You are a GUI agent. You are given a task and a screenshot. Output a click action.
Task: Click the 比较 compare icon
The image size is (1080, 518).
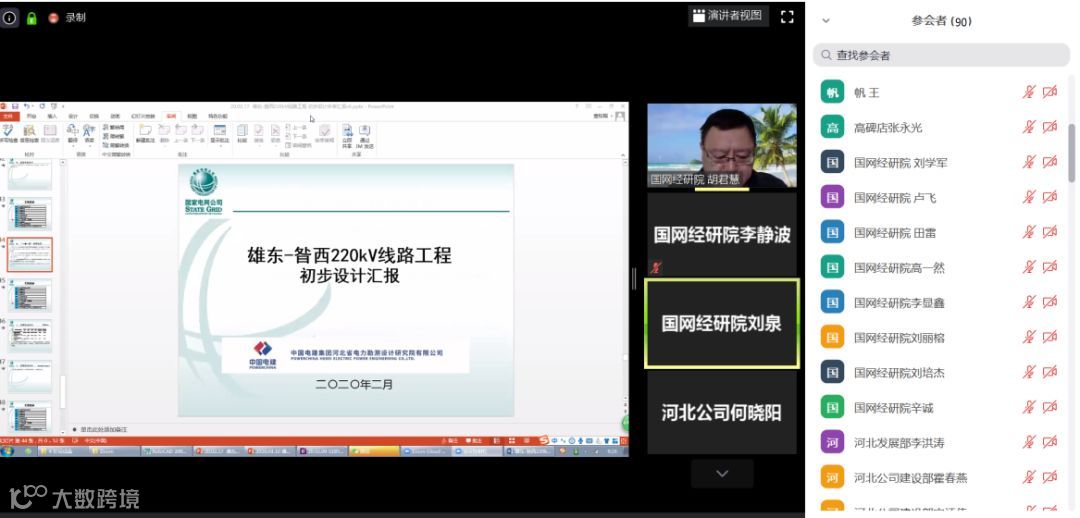point(242,134)
